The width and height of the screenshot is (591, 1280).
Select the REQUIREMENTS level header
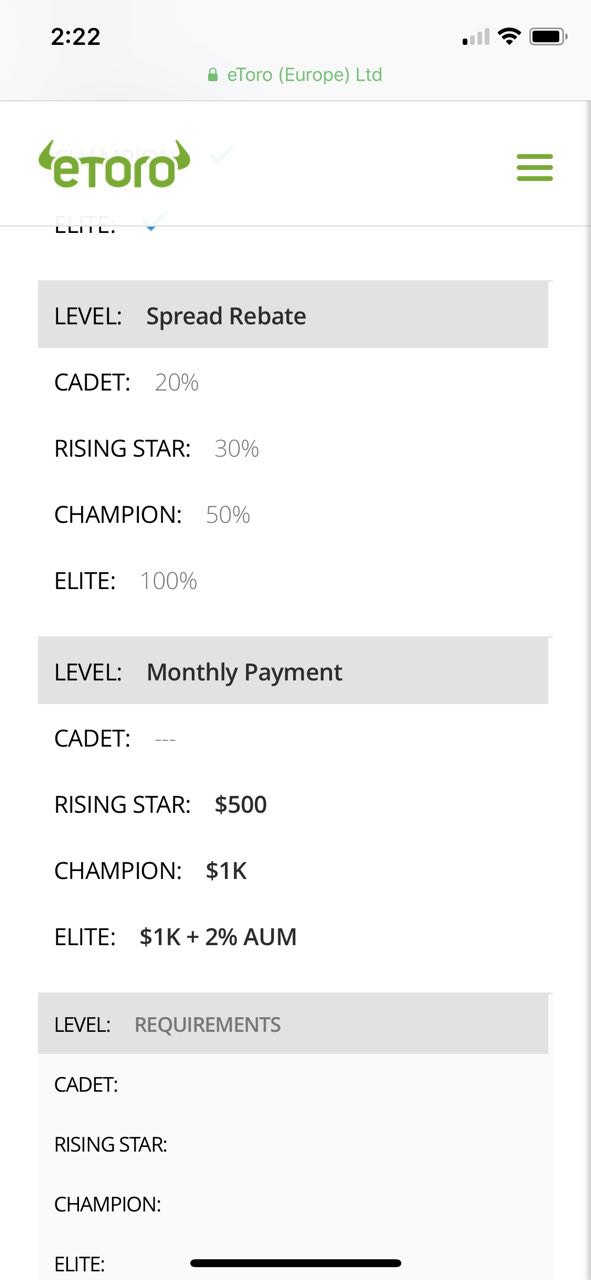[293, 1024]
